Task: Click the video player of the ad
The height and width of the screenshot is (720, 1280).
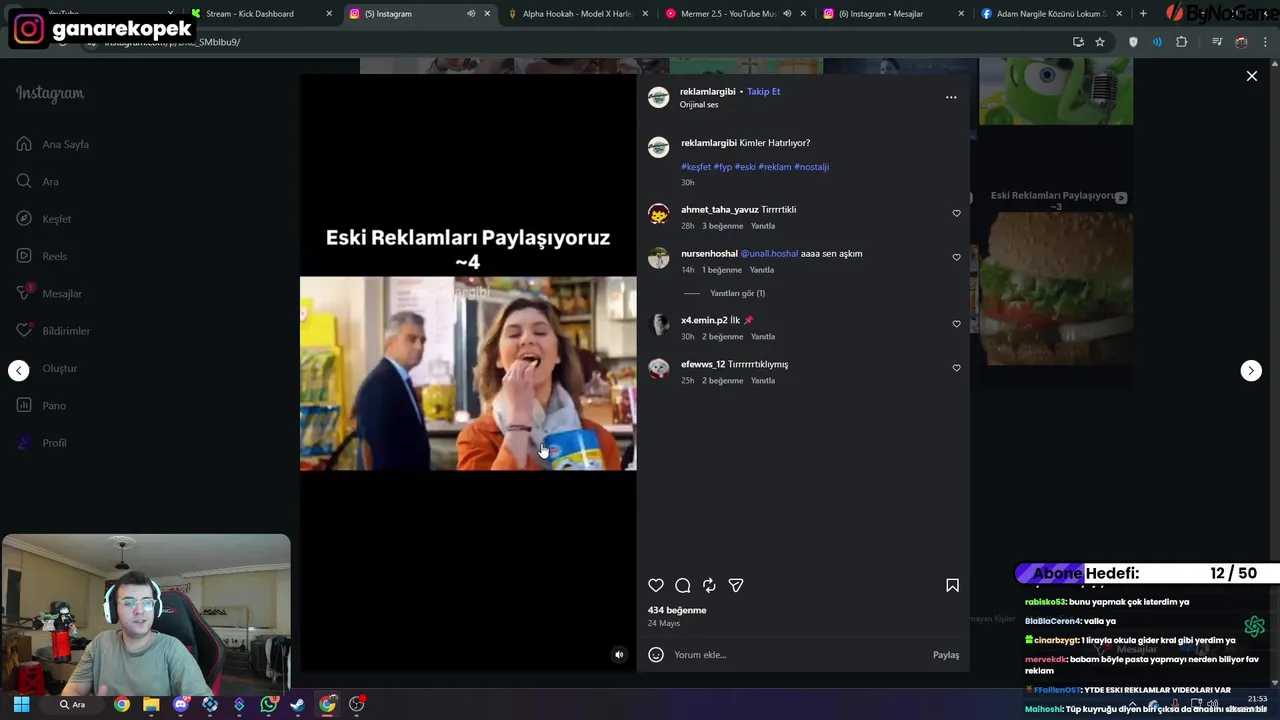Action: point(468,373)
